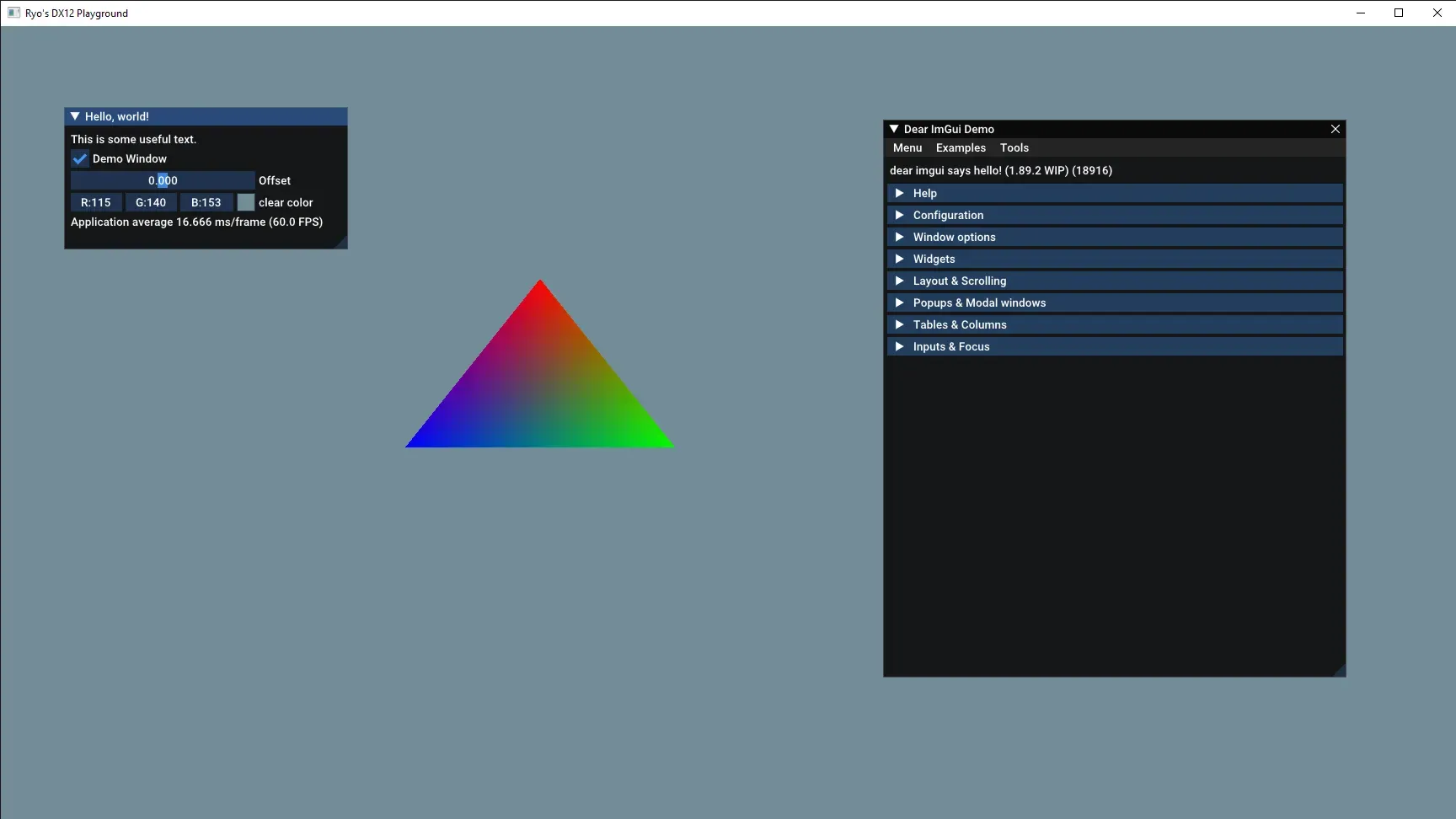Click the arrow icon on Tables & Columns
1456x819 pixels.
pyautogui.click(x=900, y=324)
